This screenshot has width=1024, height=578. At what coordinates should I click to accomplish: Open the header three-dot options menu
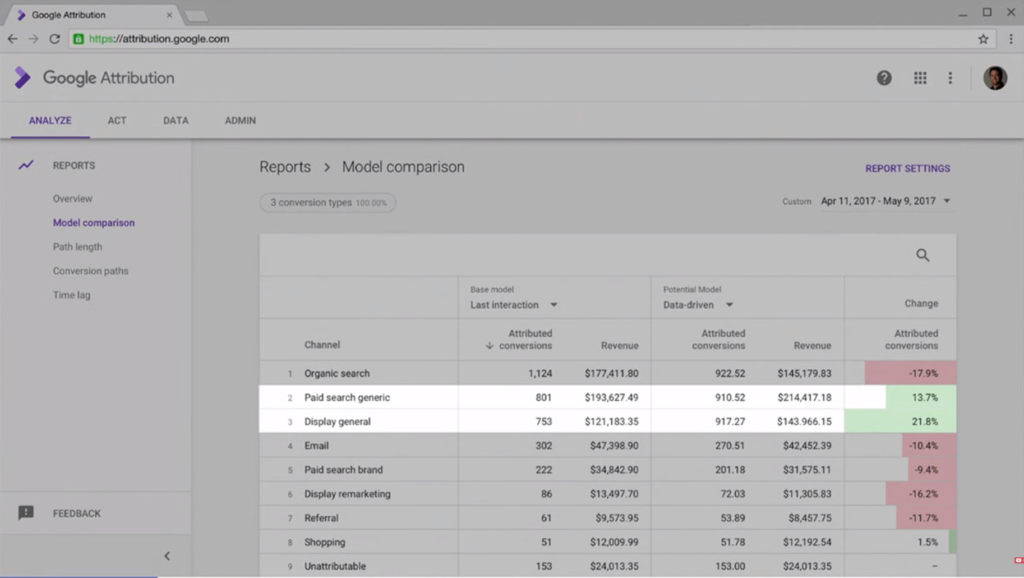(x=950, y=78)
